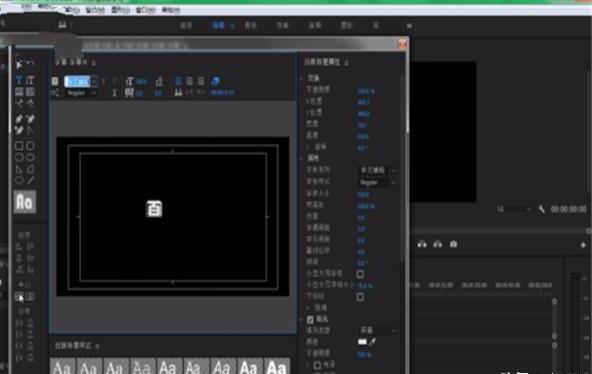Click Program monitor plus button editor

(x=583, y=245)
